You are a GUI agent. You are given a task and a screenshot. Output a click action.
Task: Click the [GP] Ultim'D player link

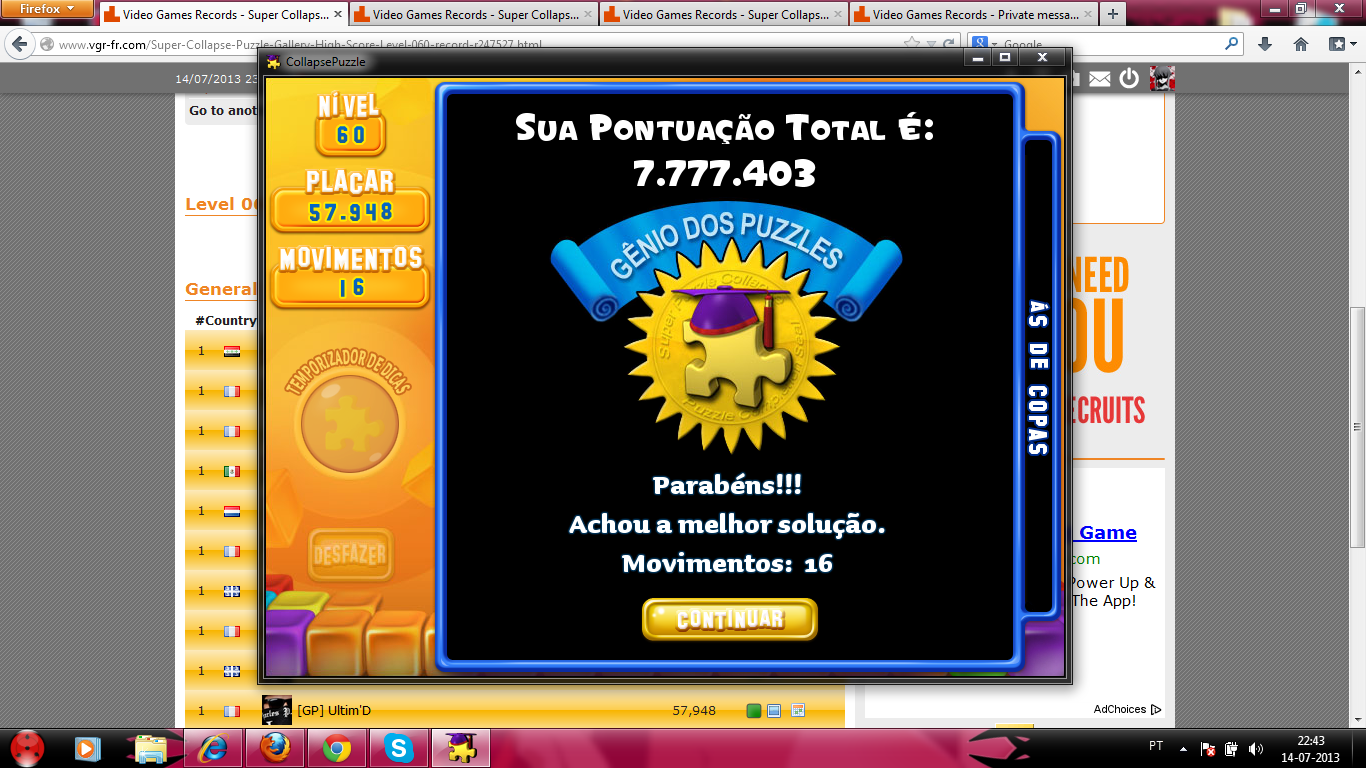(x=334, y=711)
